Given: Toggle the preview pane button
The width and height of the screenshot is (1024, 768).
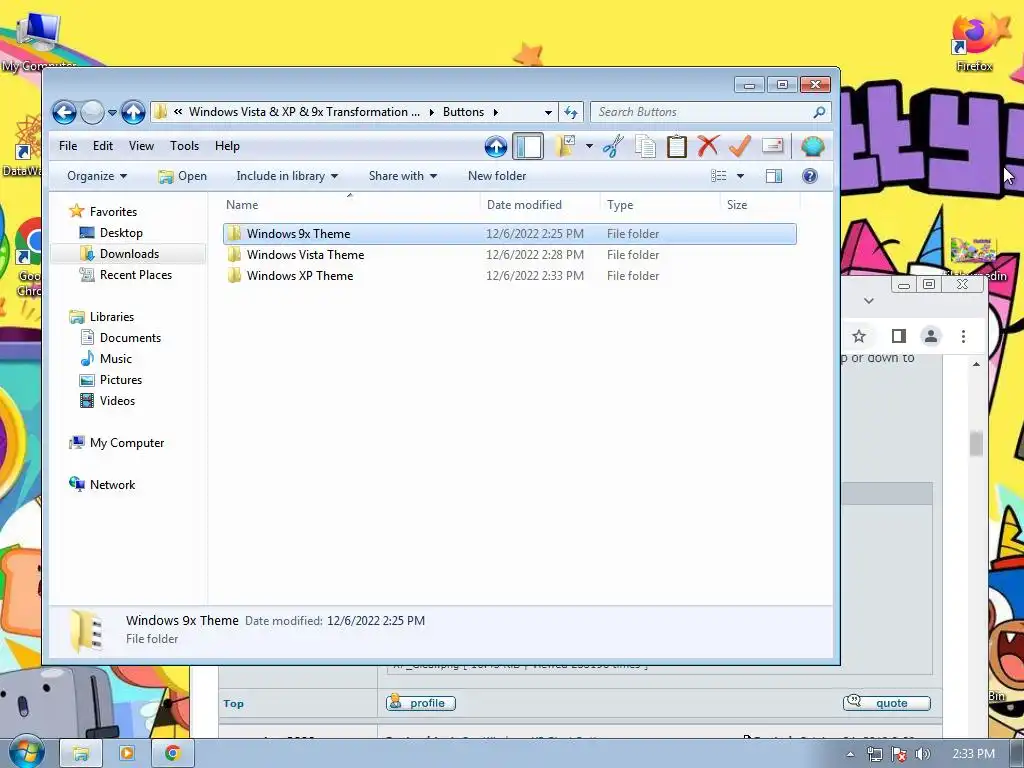Looking at the screenshot, I should click(774, 176).
